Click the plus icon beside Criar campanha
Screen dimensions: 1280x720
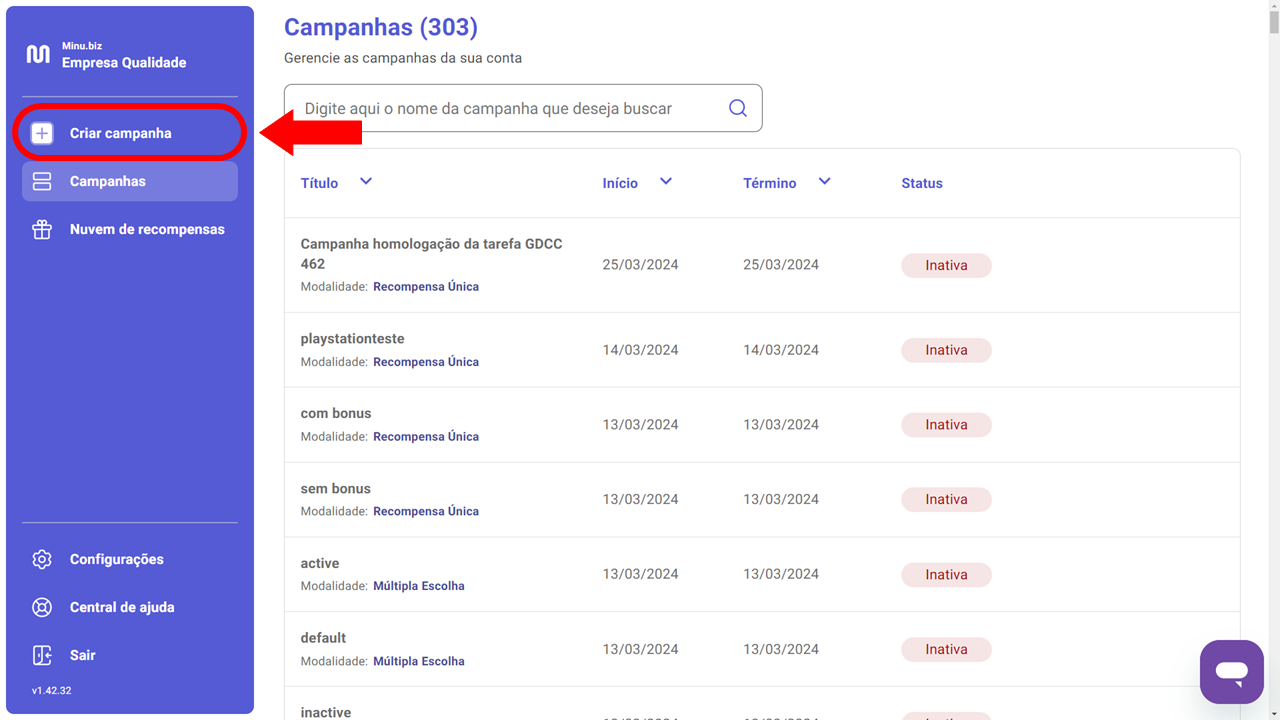pyautogui.click(x=42, y=133)
